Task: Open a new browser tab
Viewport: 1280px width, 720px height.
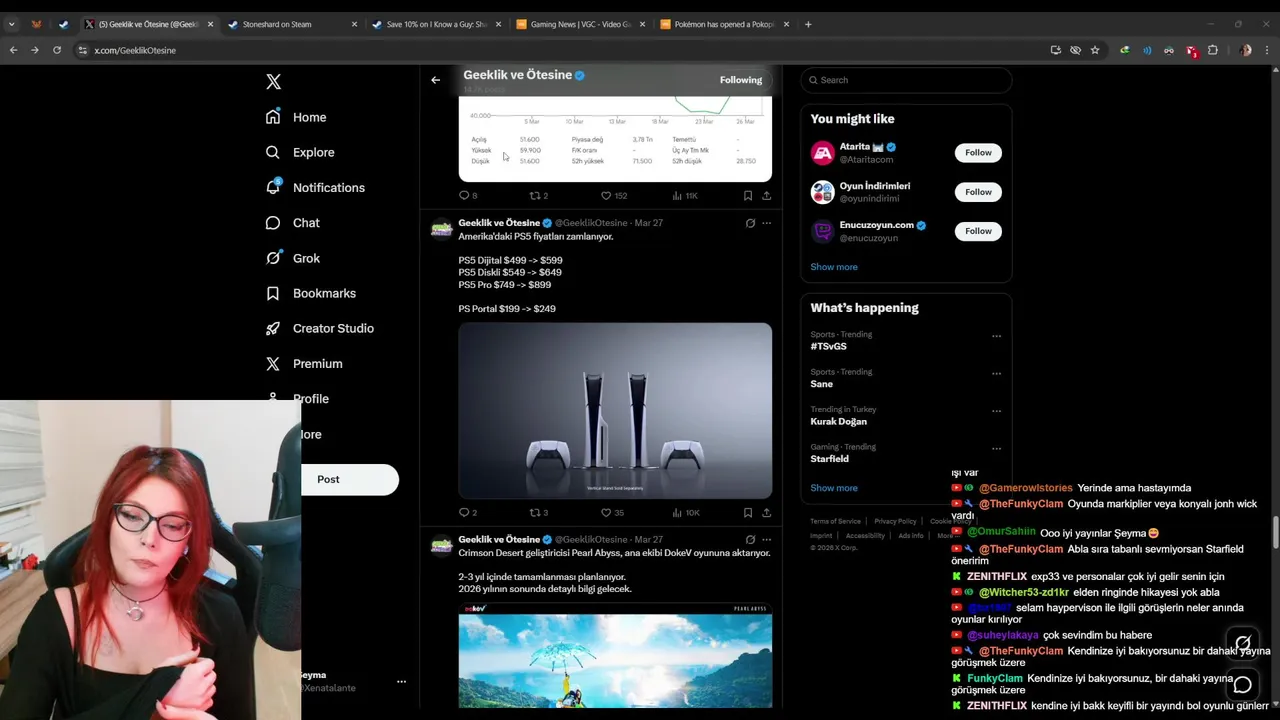Action: pyautogui.click(x=808, y=24)
